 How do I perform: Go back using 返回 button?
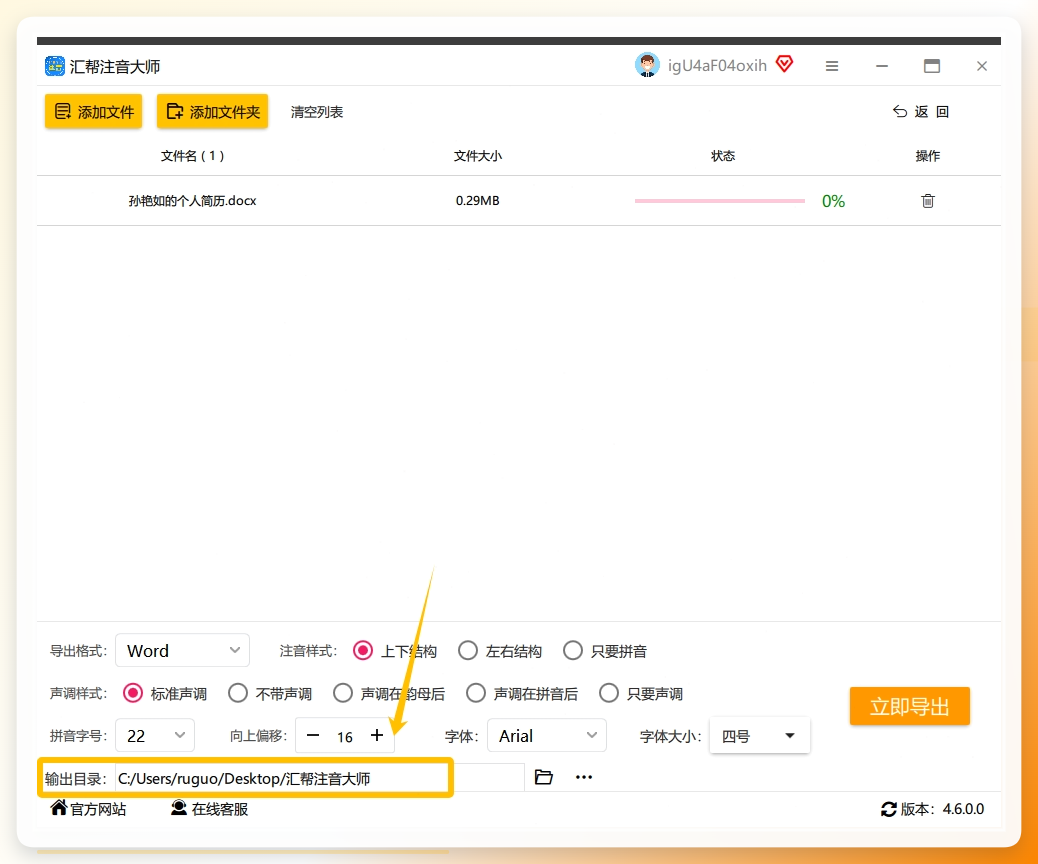tap(921, 111)
